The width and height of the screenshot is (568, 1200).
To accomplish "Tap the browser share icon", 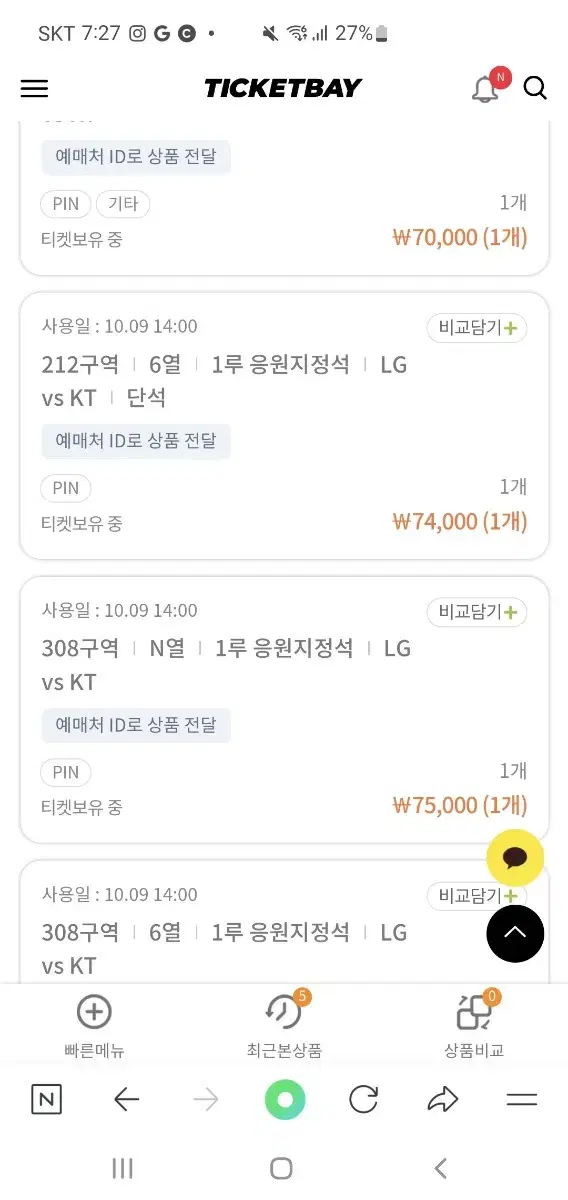I will tap(442, 1100).
